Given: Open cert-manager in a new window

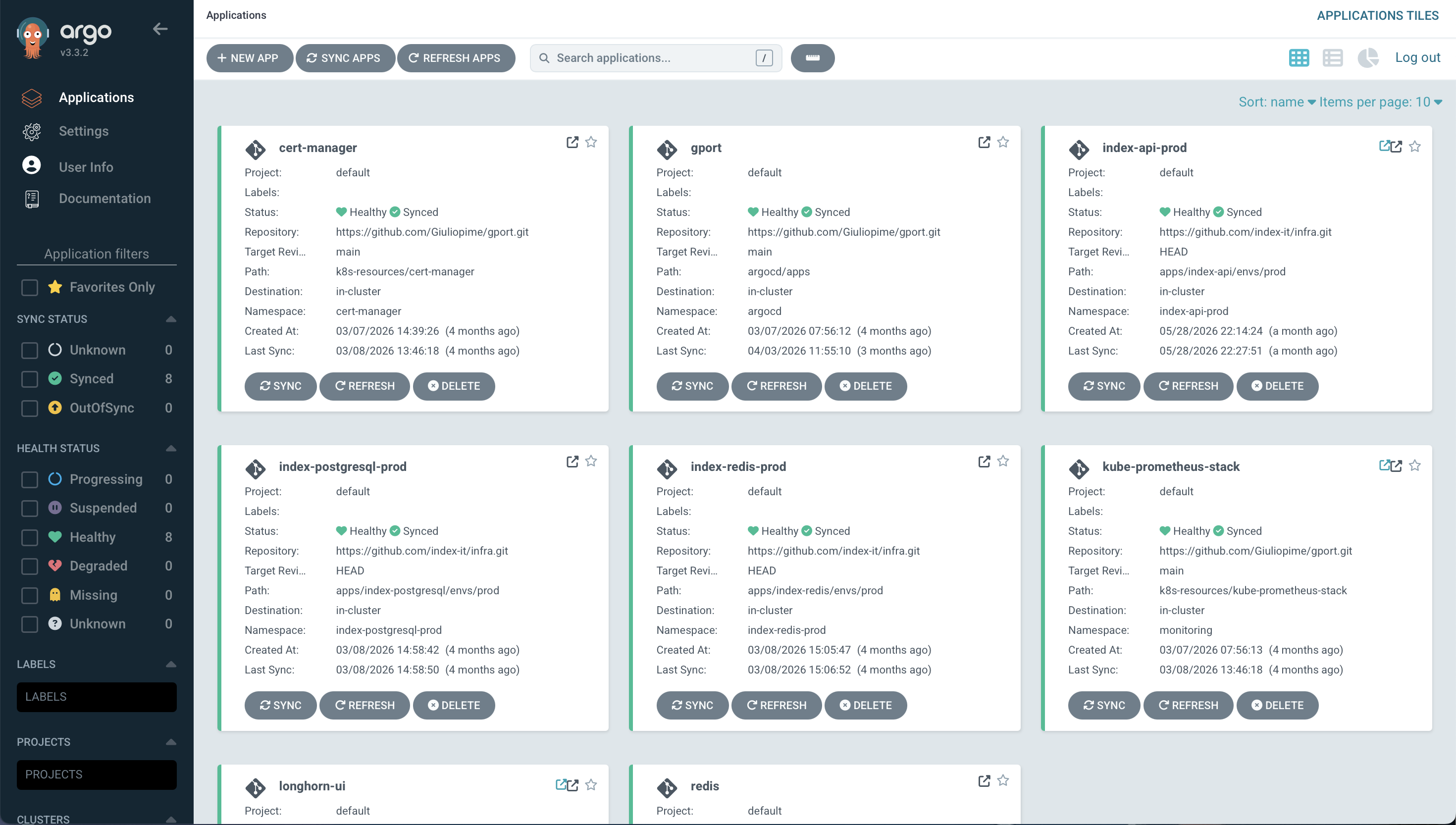Looking at the screenshot, I should 572,142.
